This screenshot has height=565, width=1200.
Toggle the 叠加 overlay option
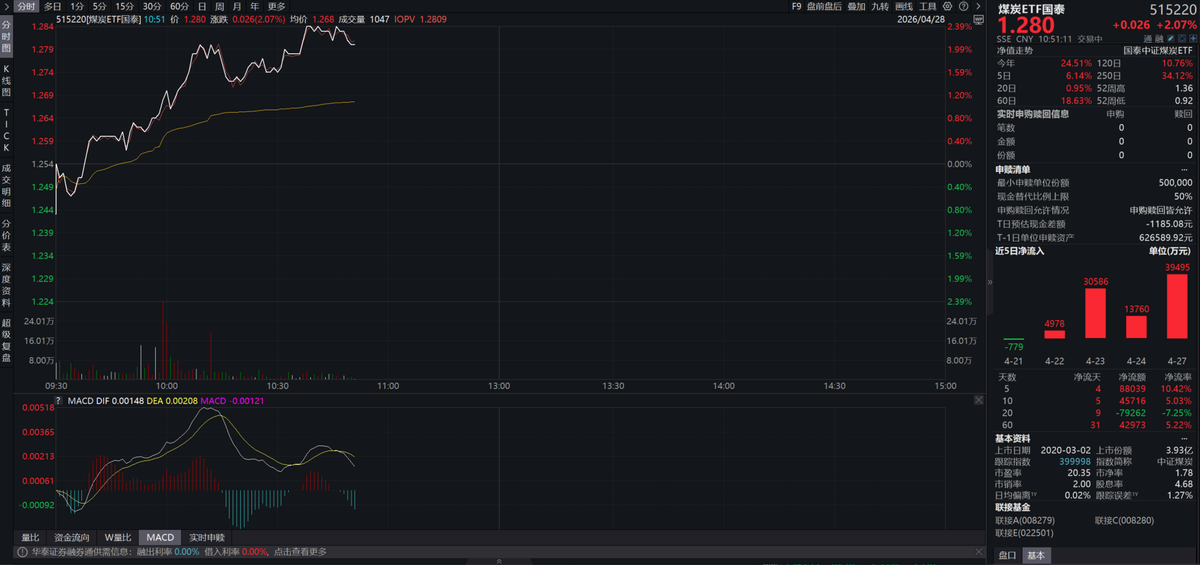856,6
